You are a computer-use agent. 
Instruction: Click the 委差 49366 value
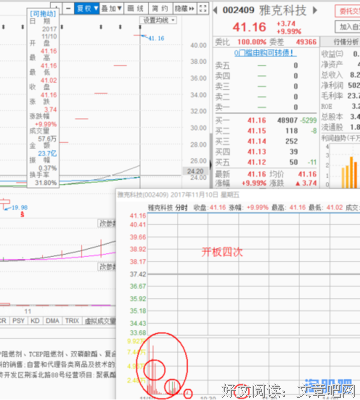point(306,42)
